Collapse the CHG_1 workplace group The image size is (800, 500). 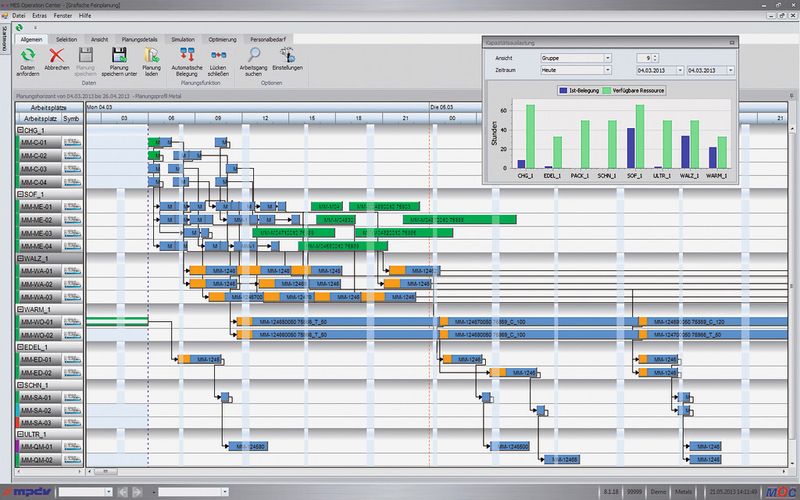(x=20, y=130)
